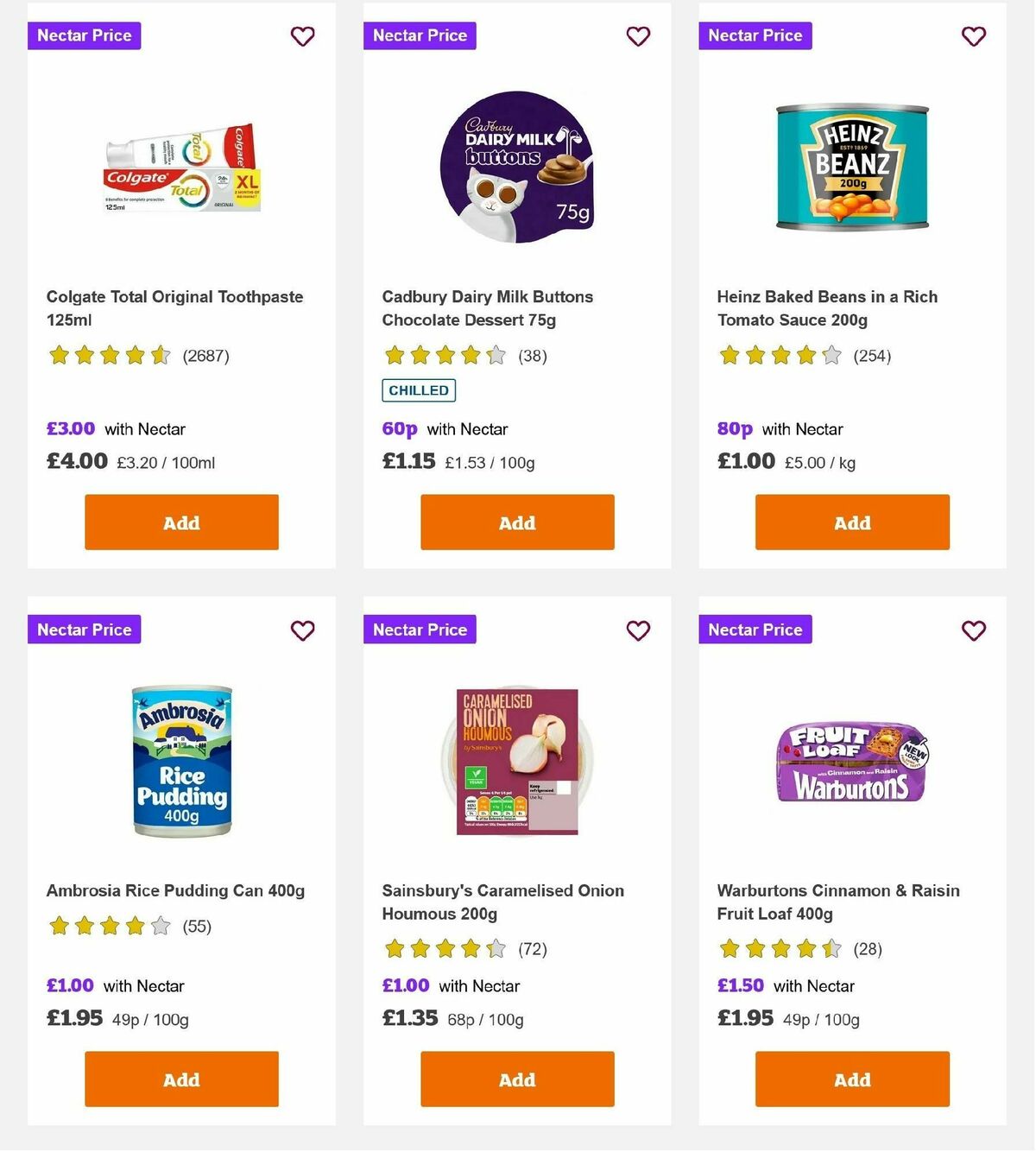Favourite Colgate toothpaste with the heart icon

click(x=302, y=36)
